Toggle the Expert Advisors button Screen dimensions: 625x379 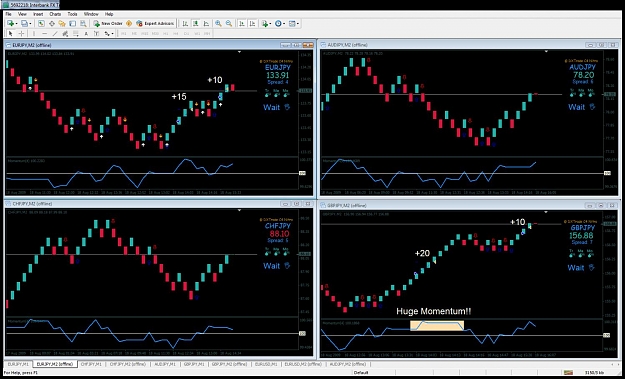click(155, 24)
